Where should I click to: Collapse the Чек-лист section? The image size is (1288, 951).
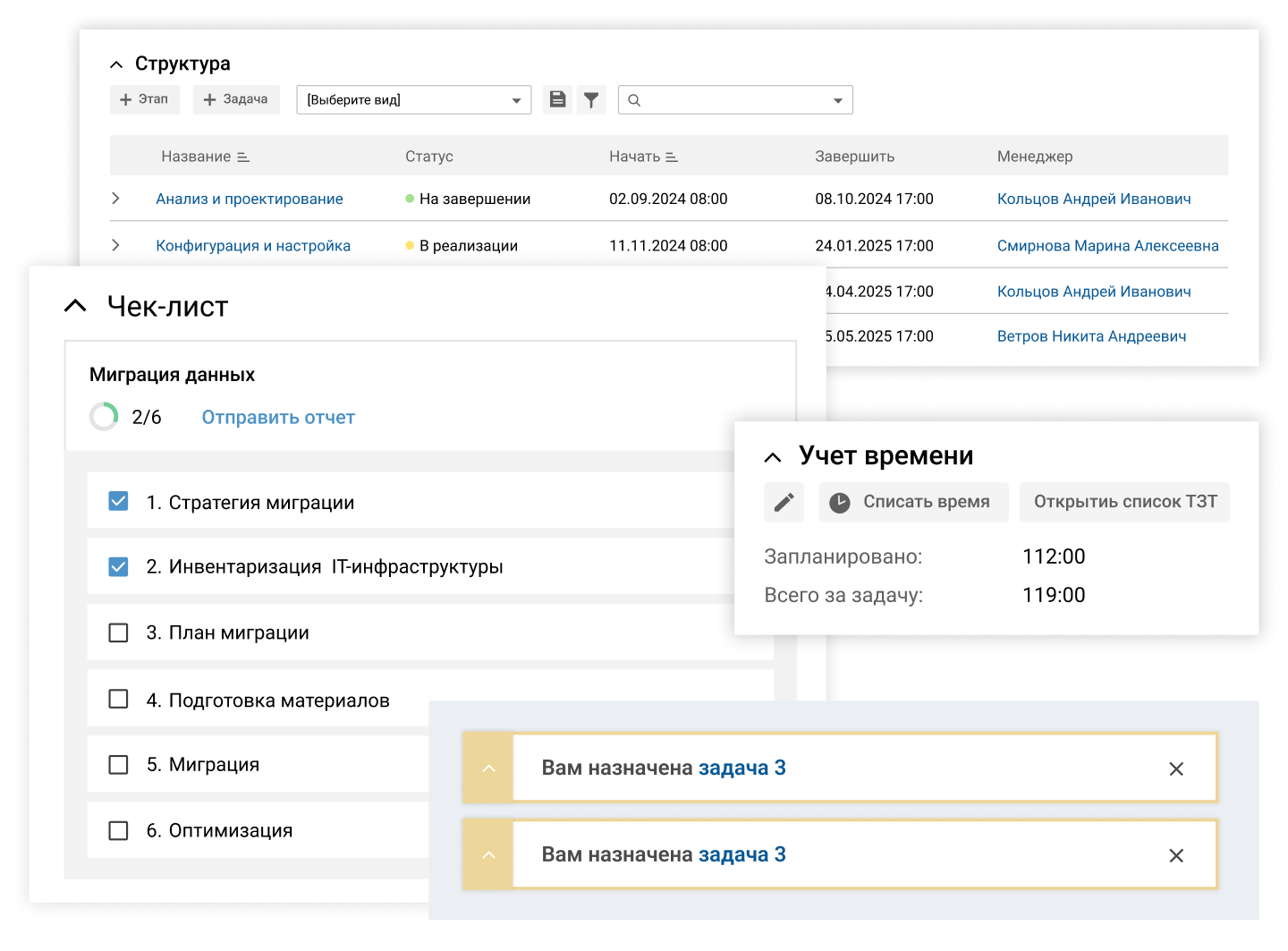73,306
